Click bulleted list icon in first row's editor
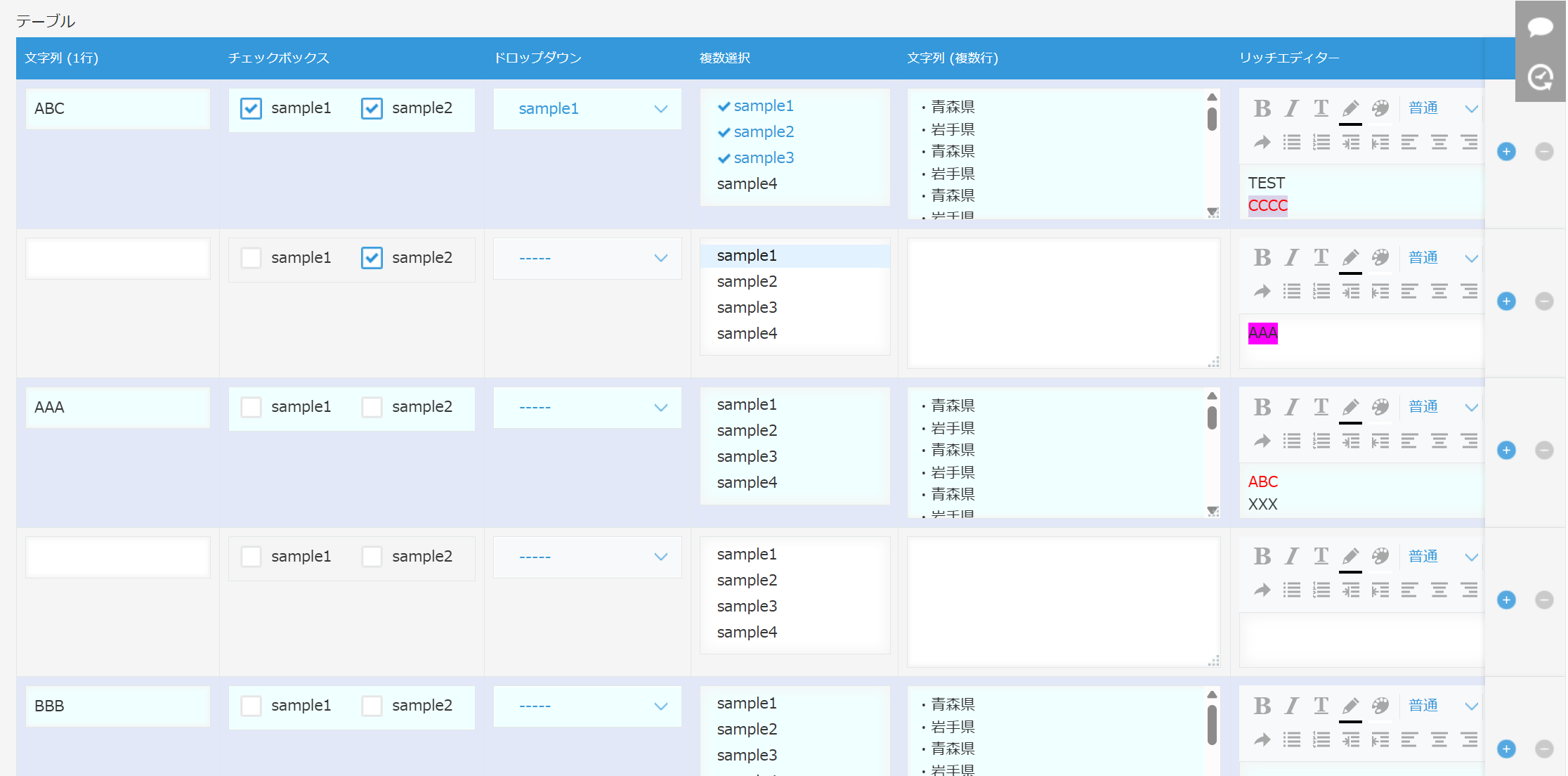This screenshot has height=776, width=1568. (x=1291, y=143)
